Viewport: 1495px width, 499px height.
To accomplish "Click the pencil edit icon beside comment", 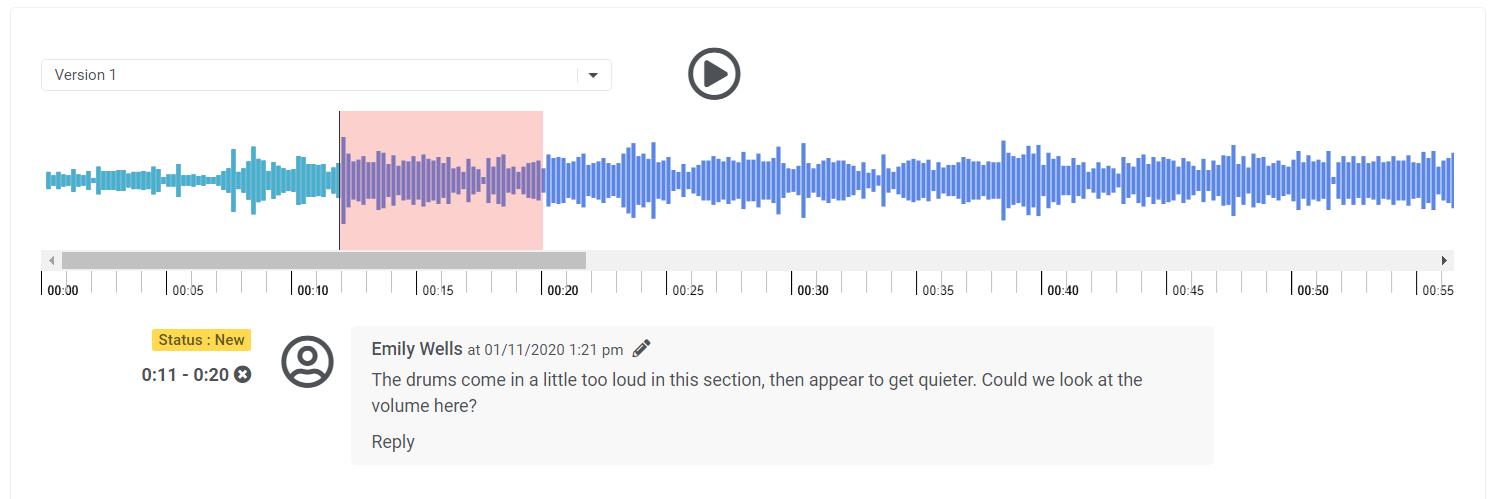I will point(642,348).
